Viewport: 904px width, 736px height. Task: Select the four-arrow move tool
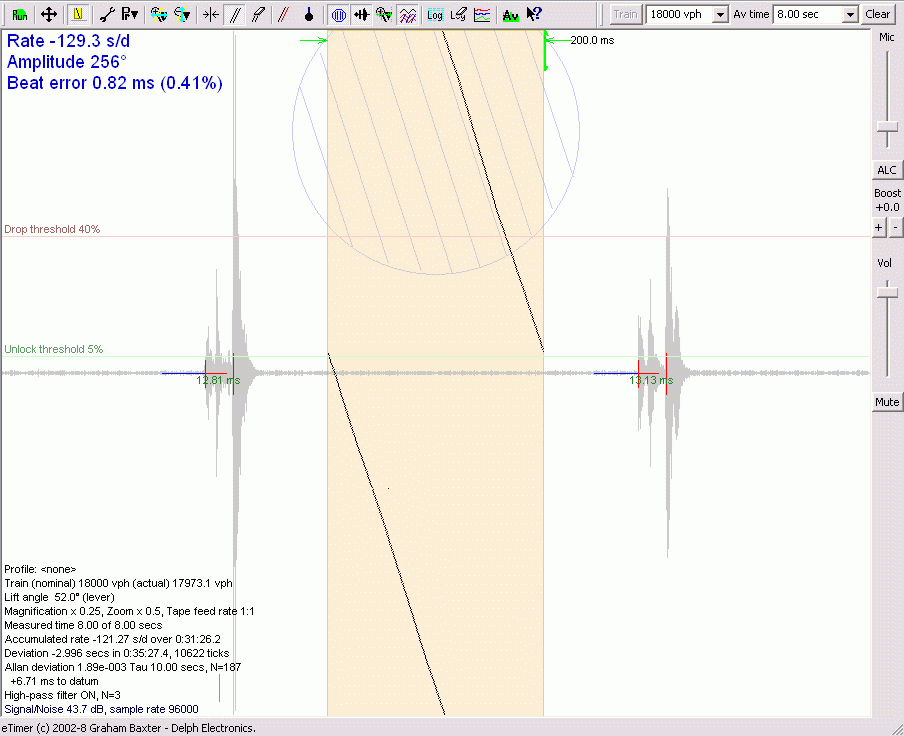coord(48,15)
